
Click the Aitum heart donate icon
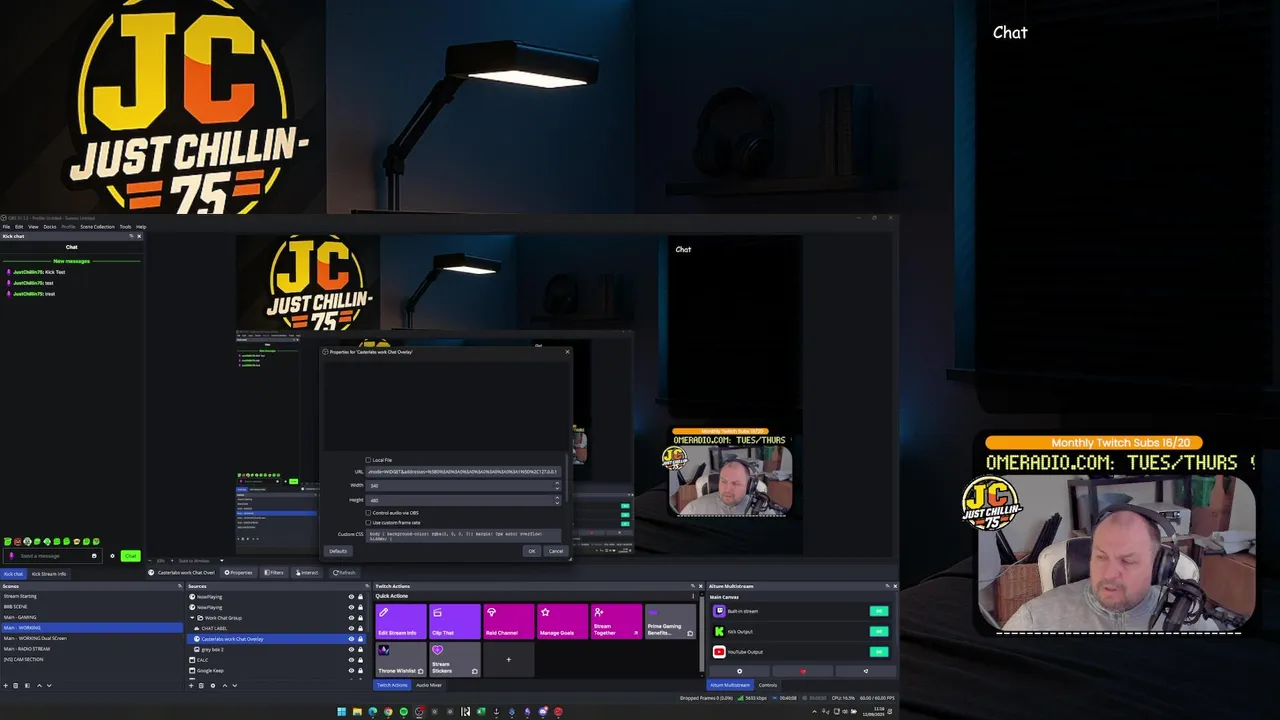pyautogui.click(x=803, y=671)
